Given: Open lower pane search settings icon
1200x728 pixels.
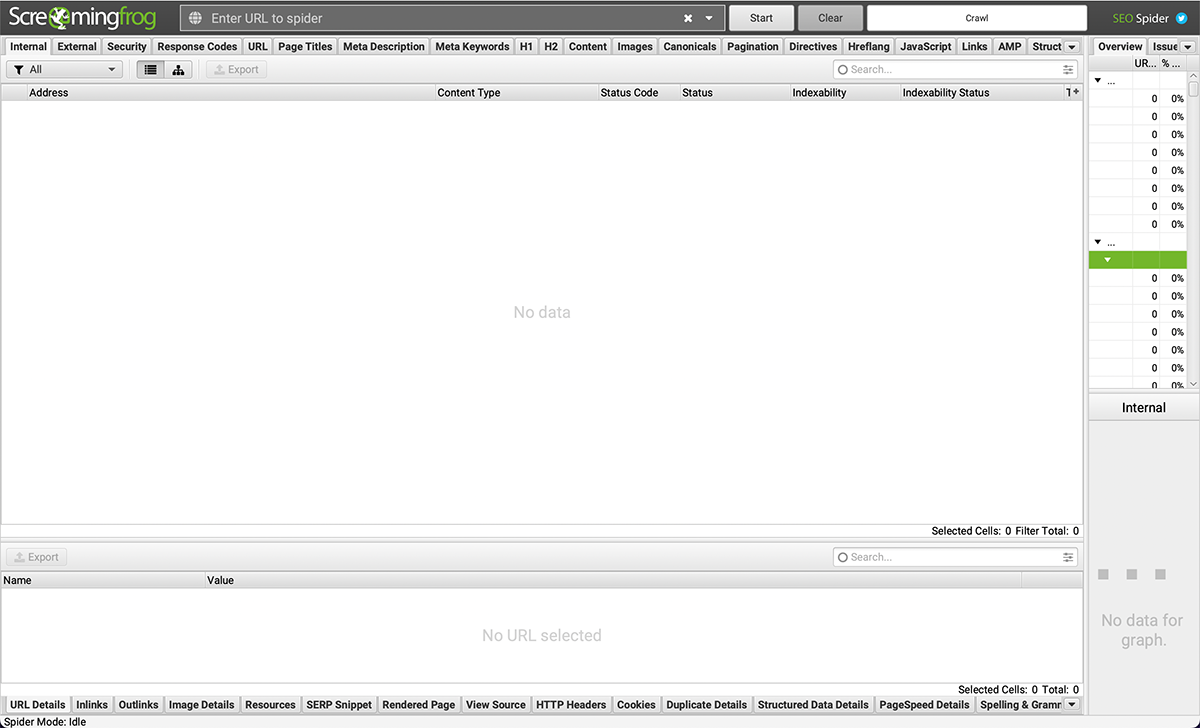Looking at the screenshot, I should pos(1068,557).
